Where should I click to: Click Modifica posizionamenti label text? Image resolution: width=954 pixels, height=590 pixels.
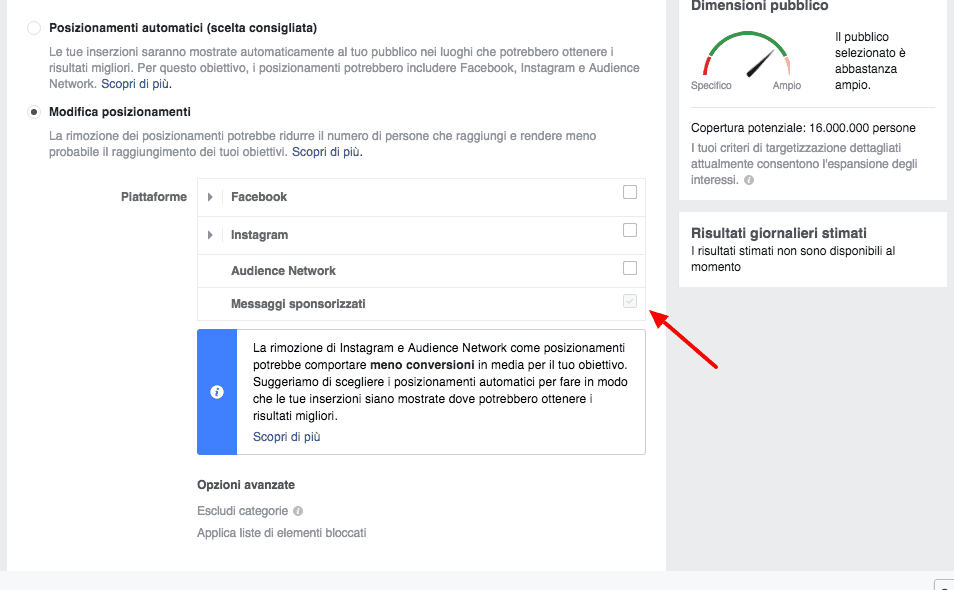(120, 112)
